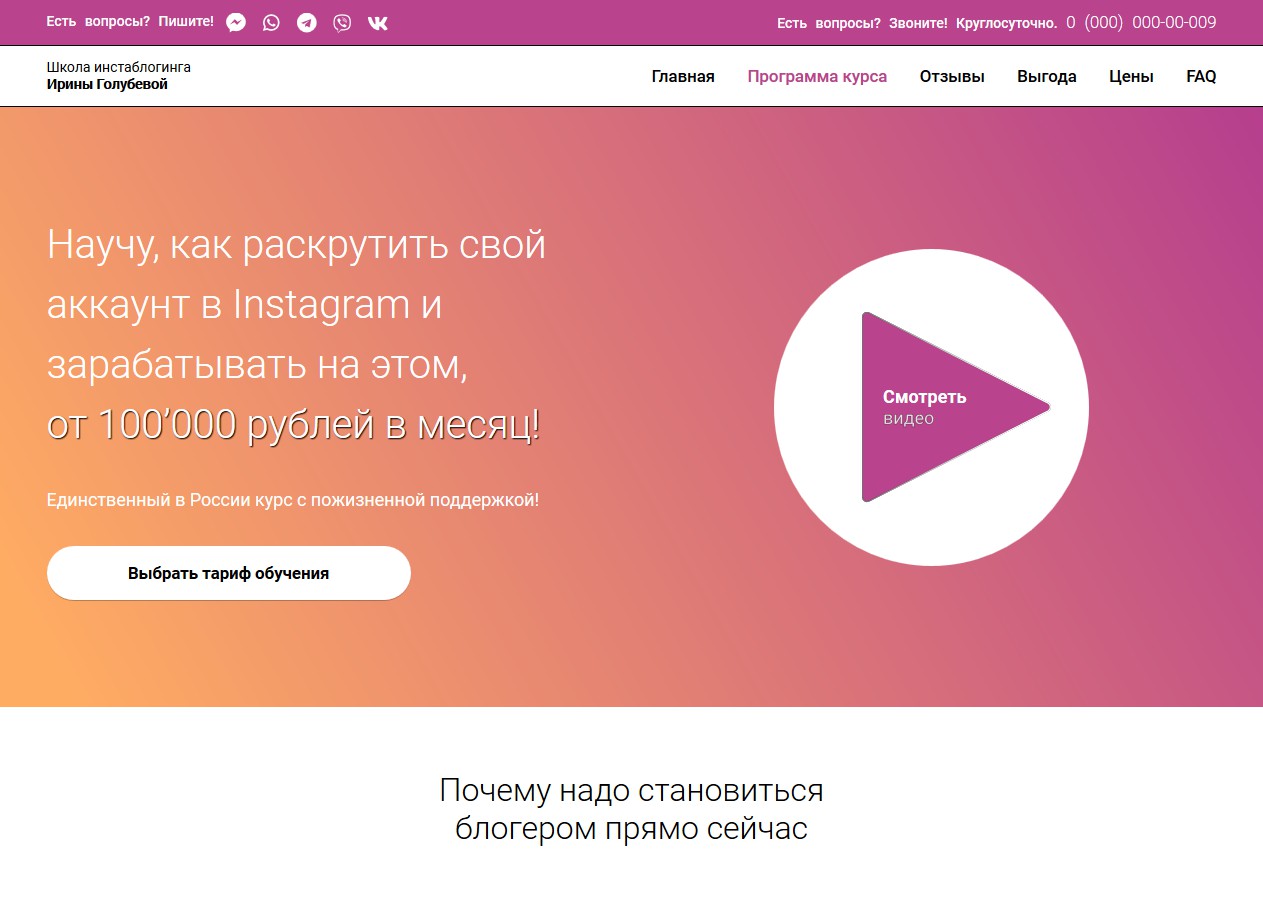Go to the Главная menu item
This screenshot has width=1263, height=910.
coord(683,76)
